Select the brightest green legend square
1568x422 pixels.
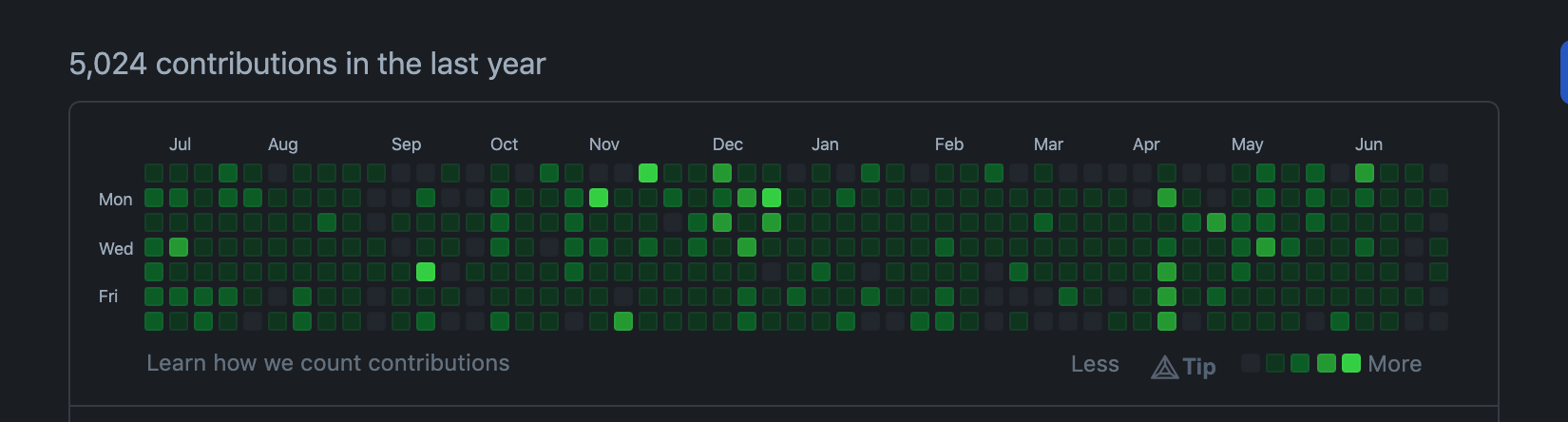click(1350, 363)
